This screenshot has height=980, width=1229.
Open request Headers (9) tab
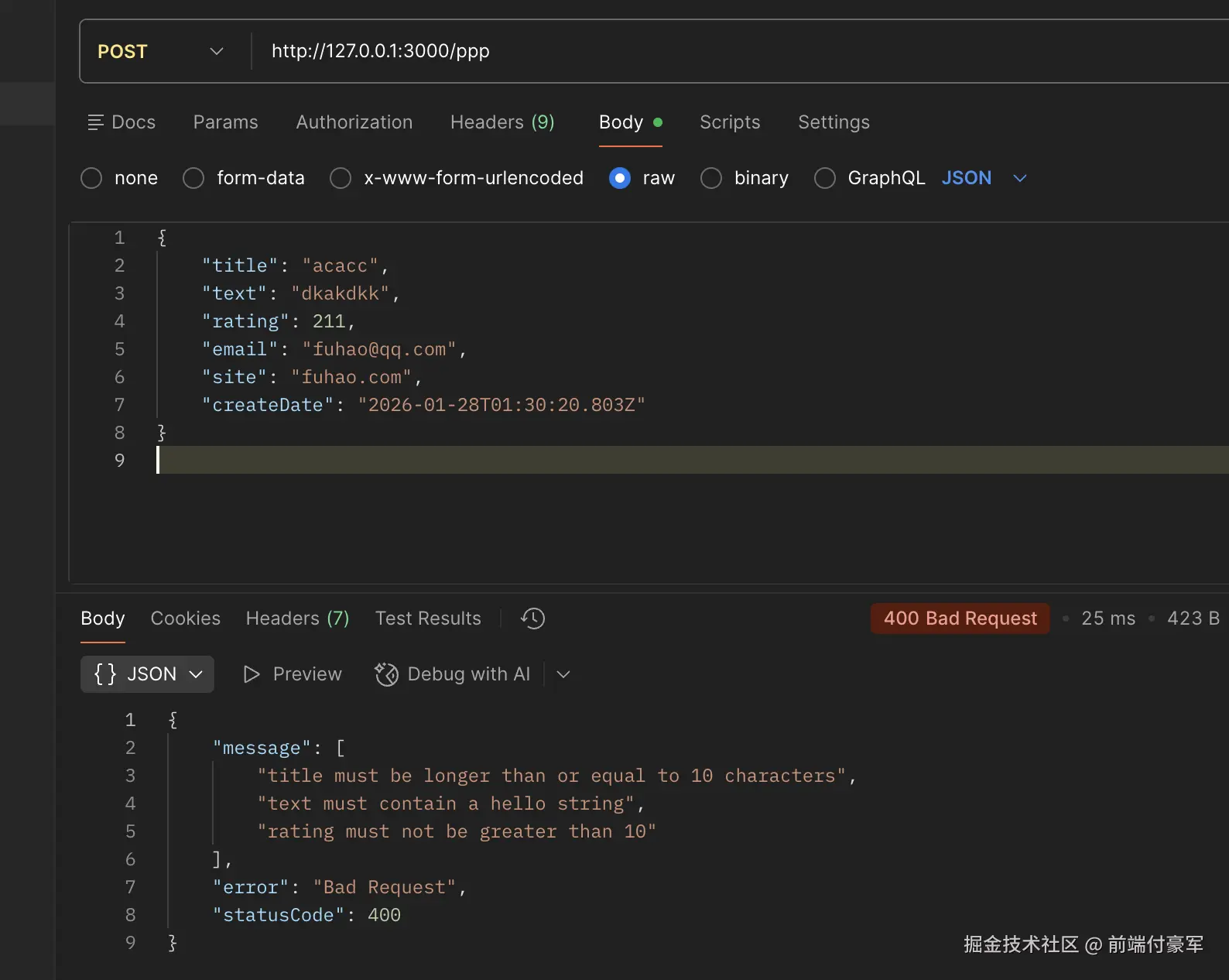[x=502, y=122]
